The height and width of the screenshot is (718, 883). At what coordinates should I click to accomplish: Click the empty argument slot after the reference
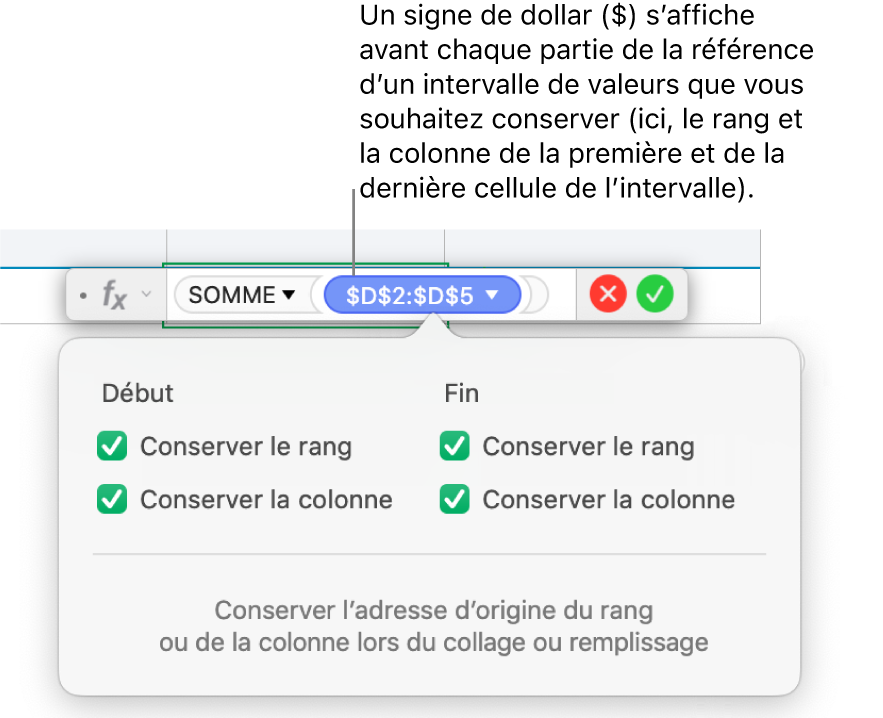537,295
